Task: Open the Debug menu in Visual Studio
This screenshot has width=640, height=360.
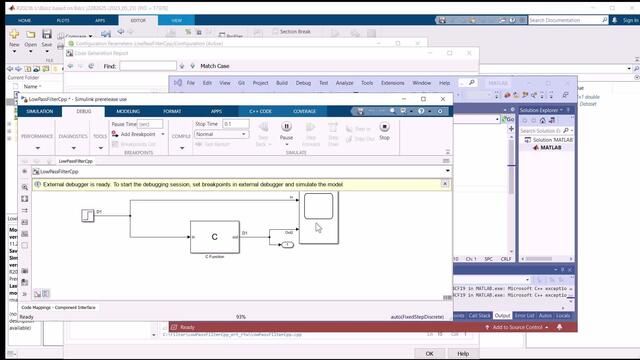Action: pyautogui.click(x=303, y=83)
